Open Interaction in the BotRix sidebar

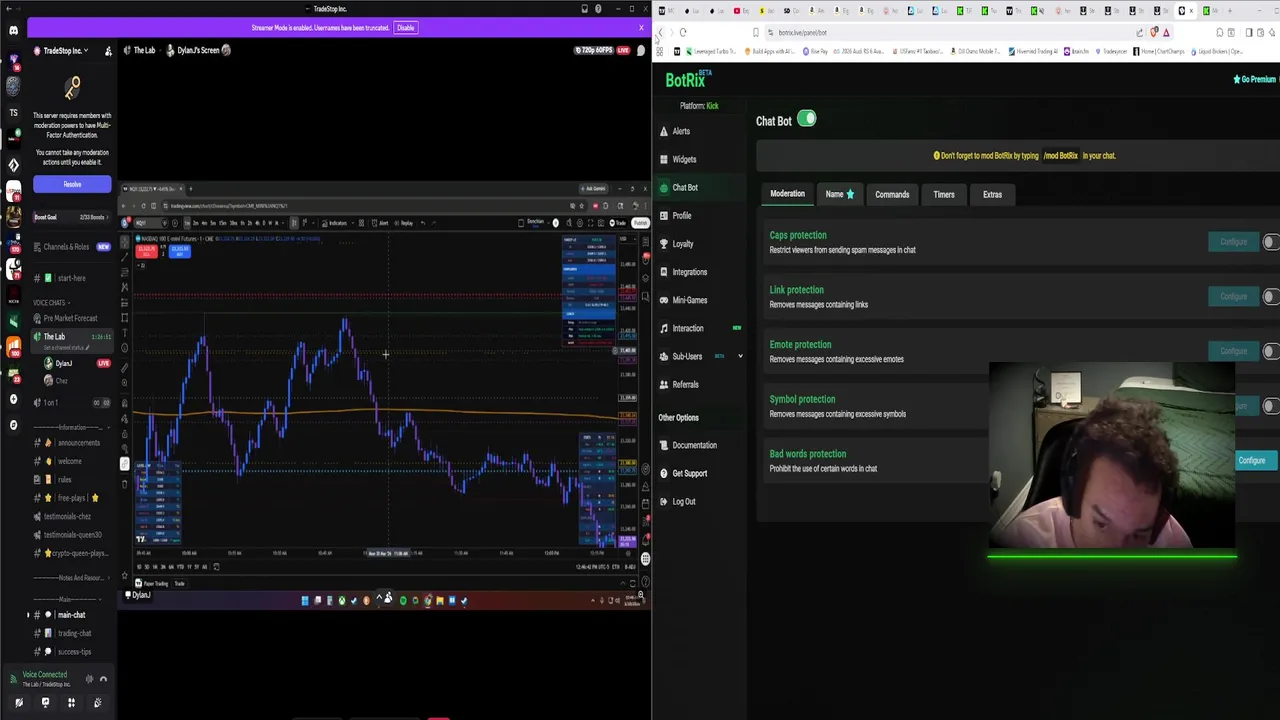[x=687, y=328]
